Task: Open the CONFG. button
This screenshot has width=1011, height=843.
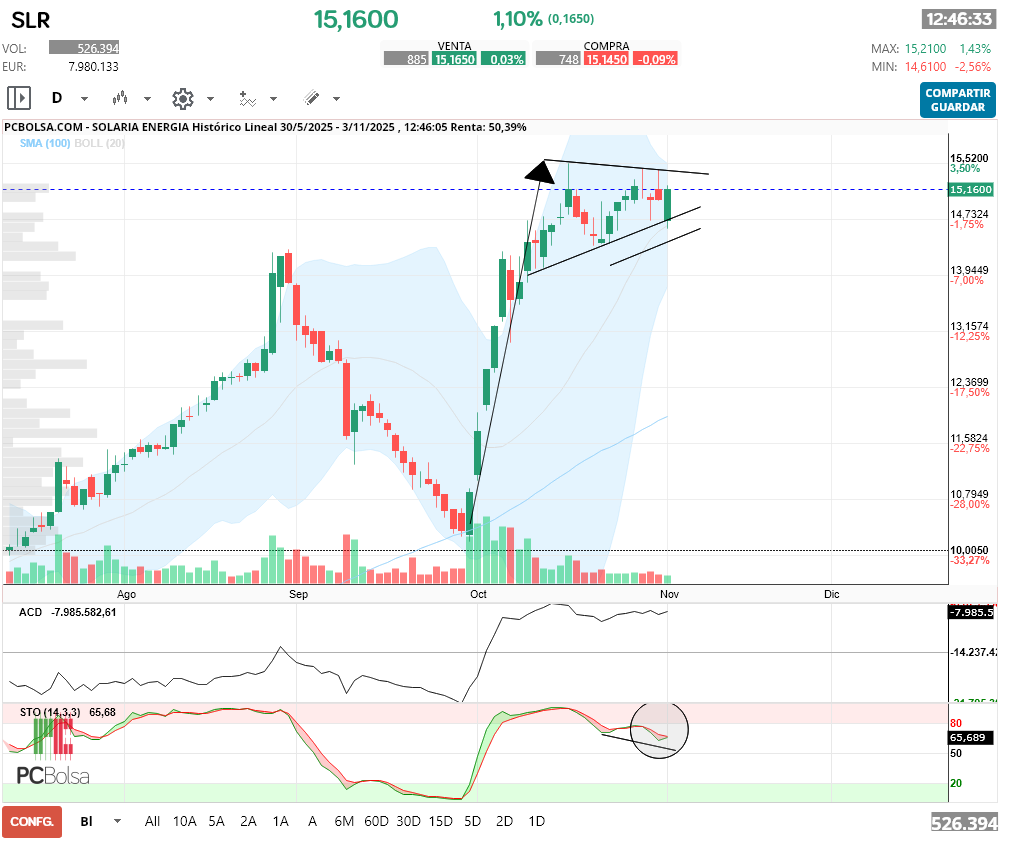Action: [x=32, y=822]
